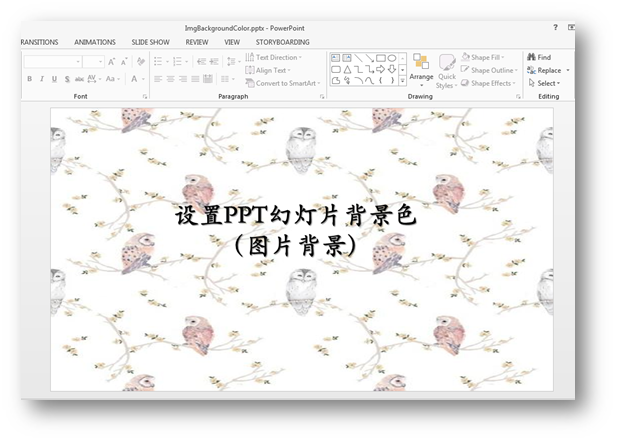The image size is (617, 442).
Task: Click Bullets list icon
Action: click(158, 61)
